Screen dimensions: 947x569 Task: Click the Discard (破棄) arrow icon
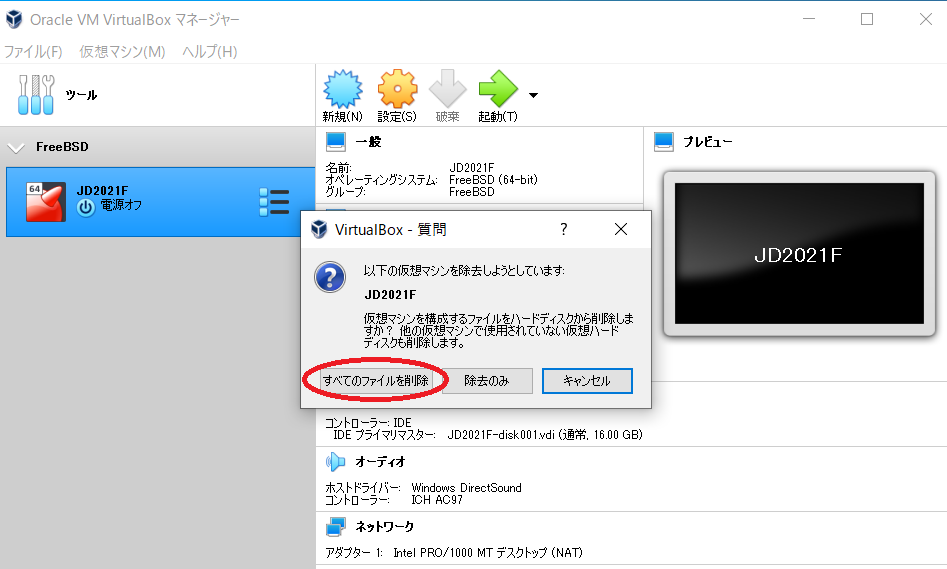447,91
